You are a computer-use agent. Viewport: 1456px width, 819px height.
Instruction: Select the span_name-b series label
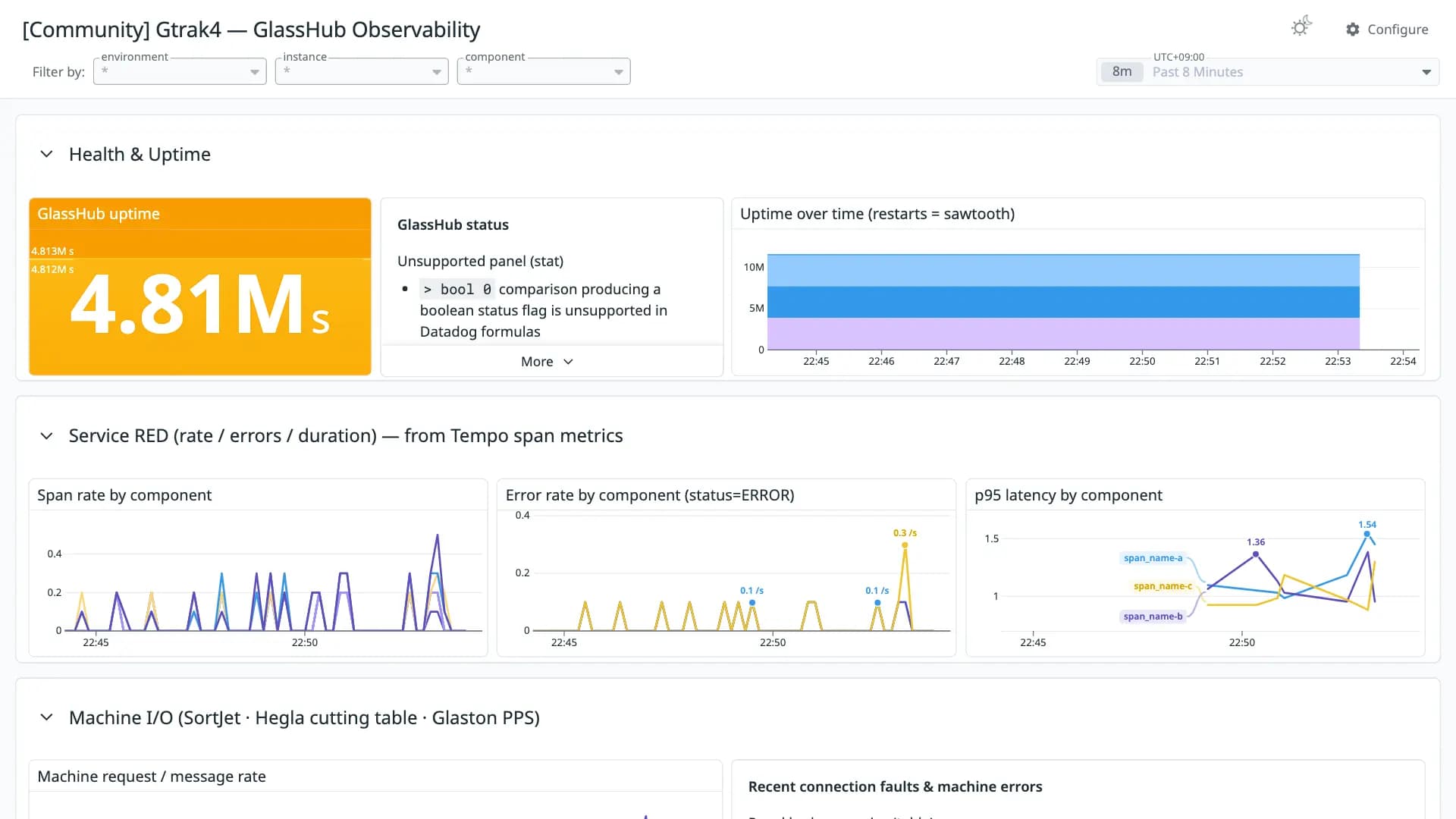coord(1153,617)
